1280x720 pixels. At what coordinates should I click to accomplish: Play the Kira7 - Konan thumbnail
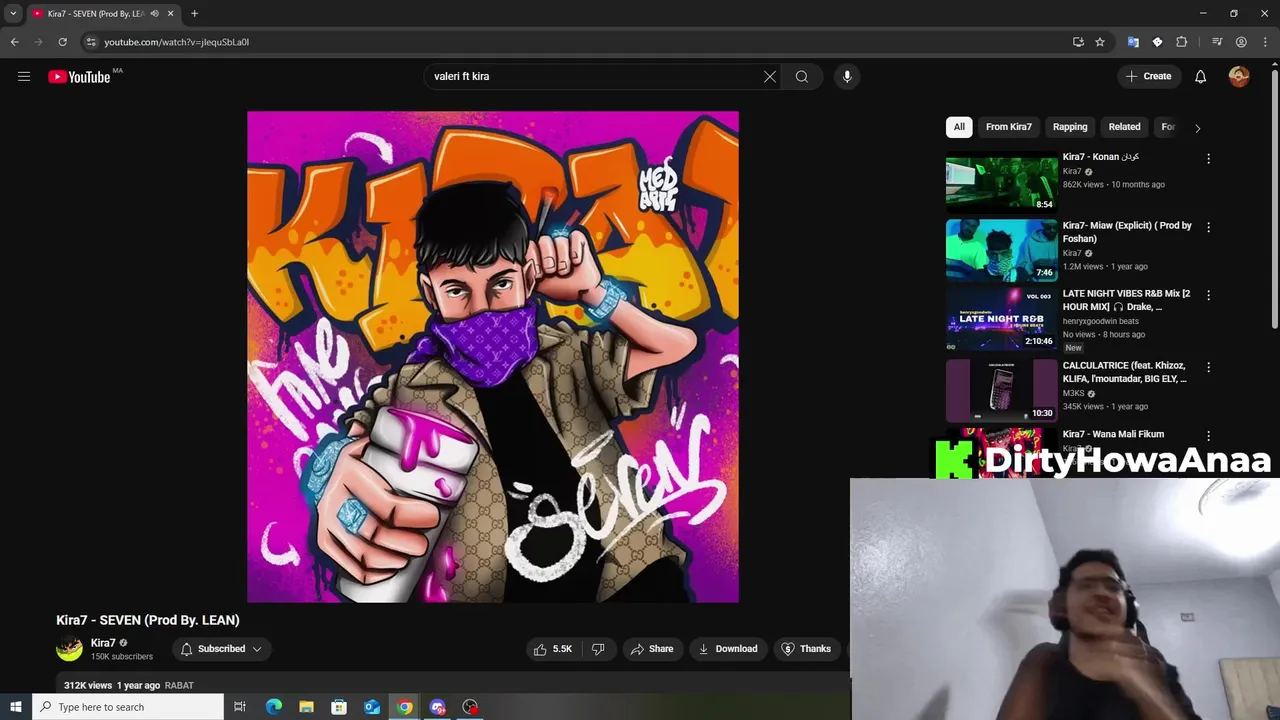(1001, 180)
